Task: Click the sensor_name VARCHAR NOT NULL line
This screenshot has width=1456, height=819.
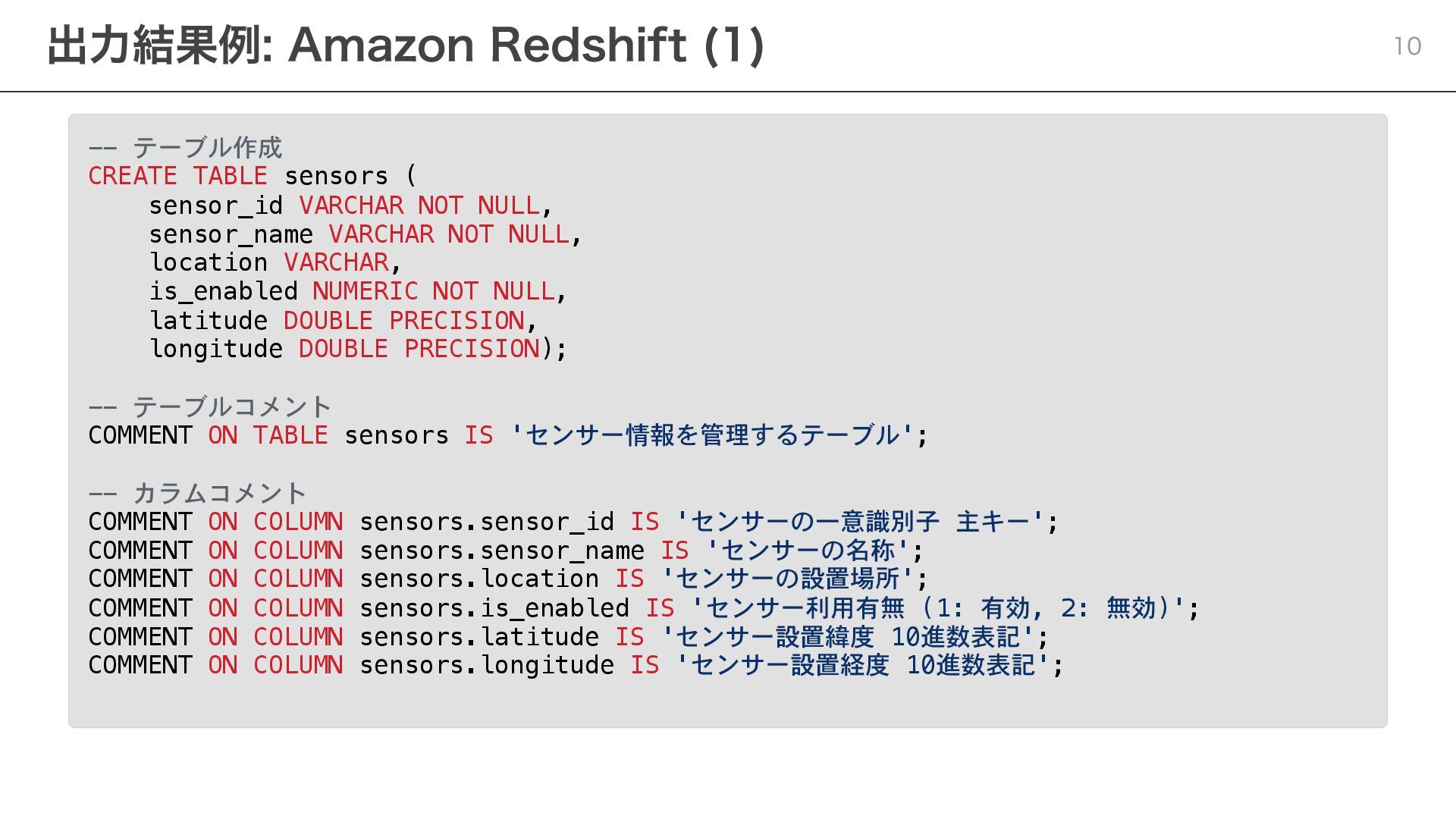Action: pyautogui.click(x=365, y=234)
